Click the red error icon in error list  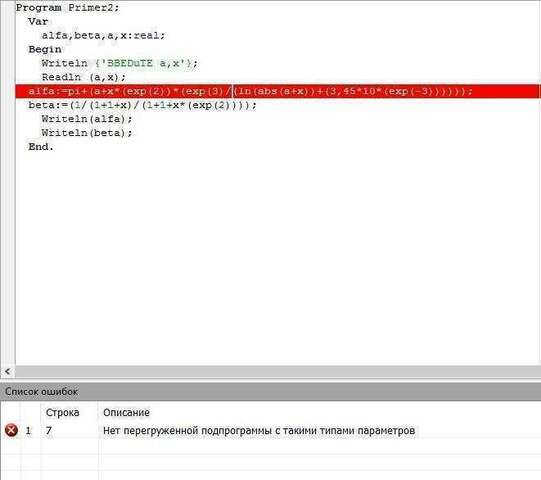coord(11,430)
